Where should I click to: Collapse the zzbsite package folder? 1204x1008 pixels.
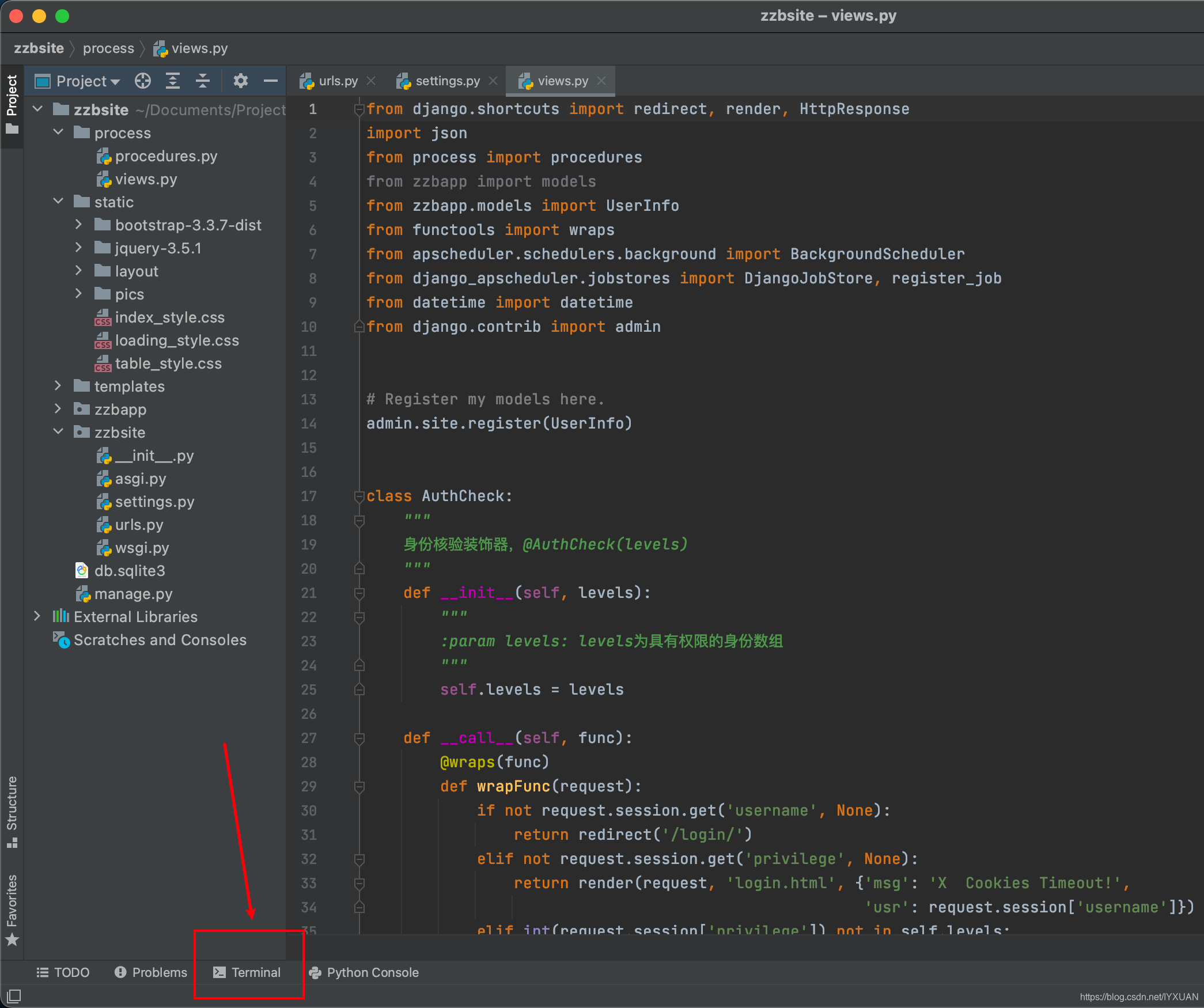[58, 432]
